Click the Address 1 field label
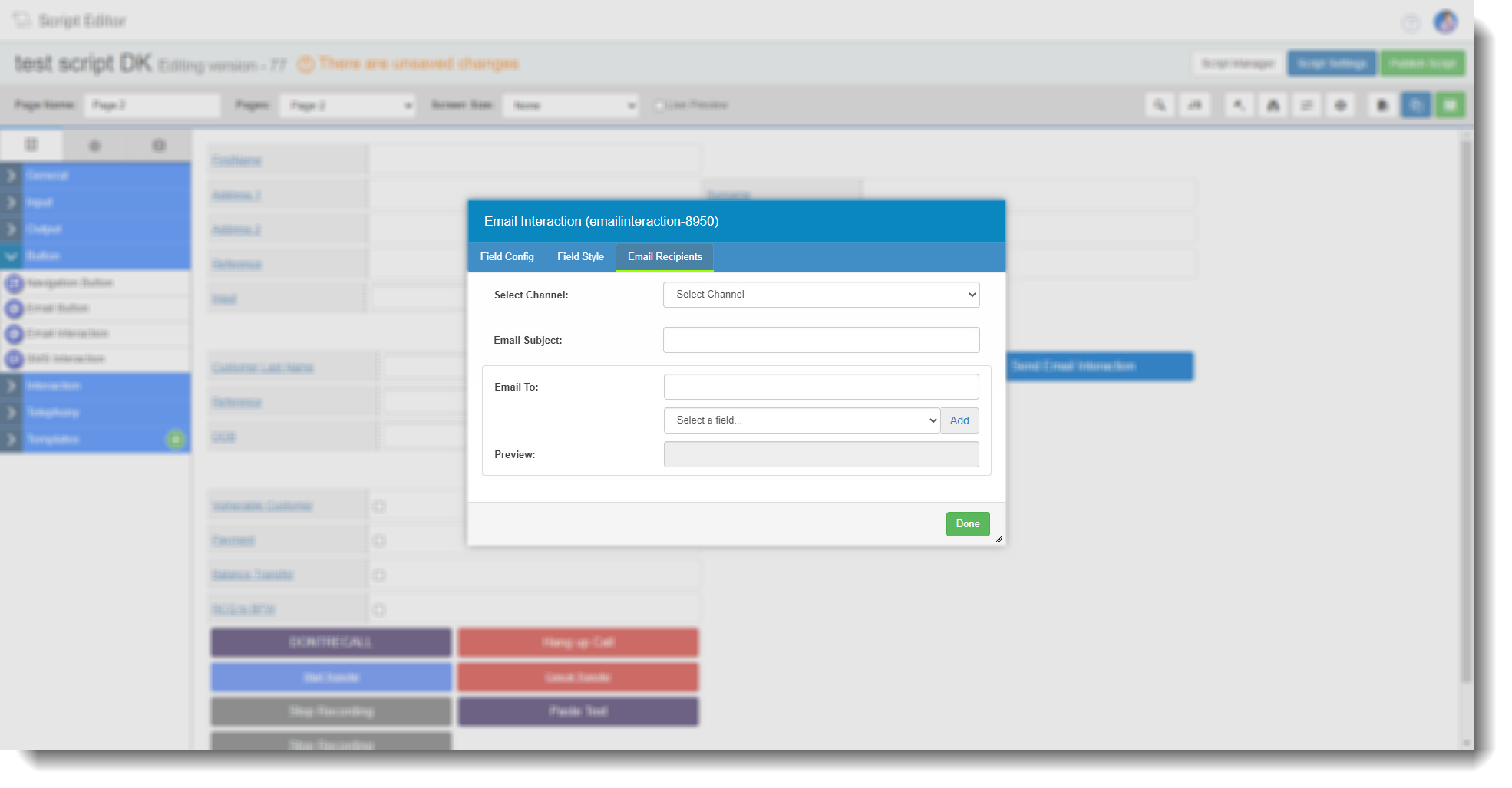Viewport: 1512px width, 788px height. (236, 195)
